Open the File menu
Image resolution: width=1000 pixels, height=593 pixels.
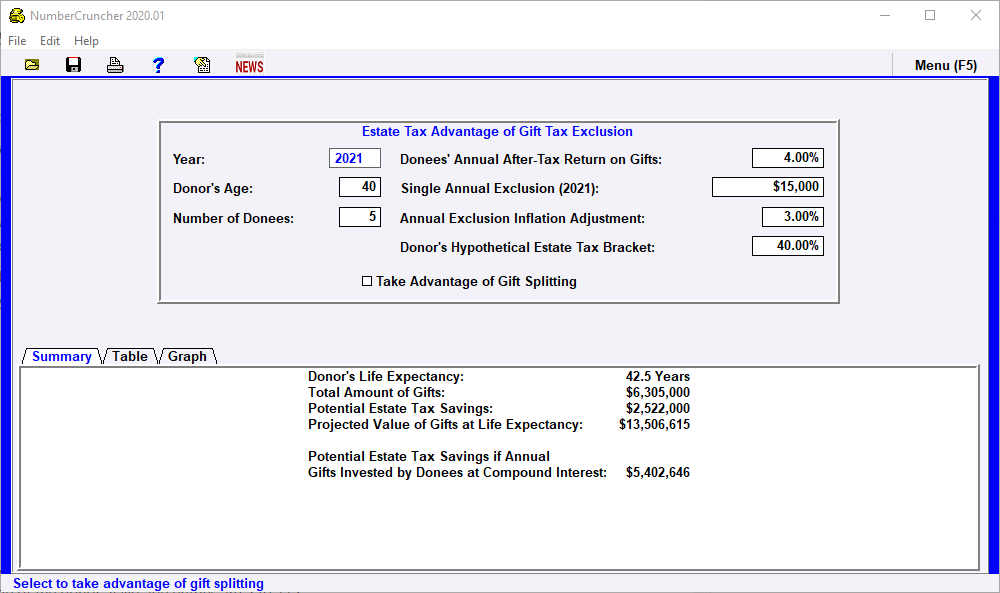[17, 41]
